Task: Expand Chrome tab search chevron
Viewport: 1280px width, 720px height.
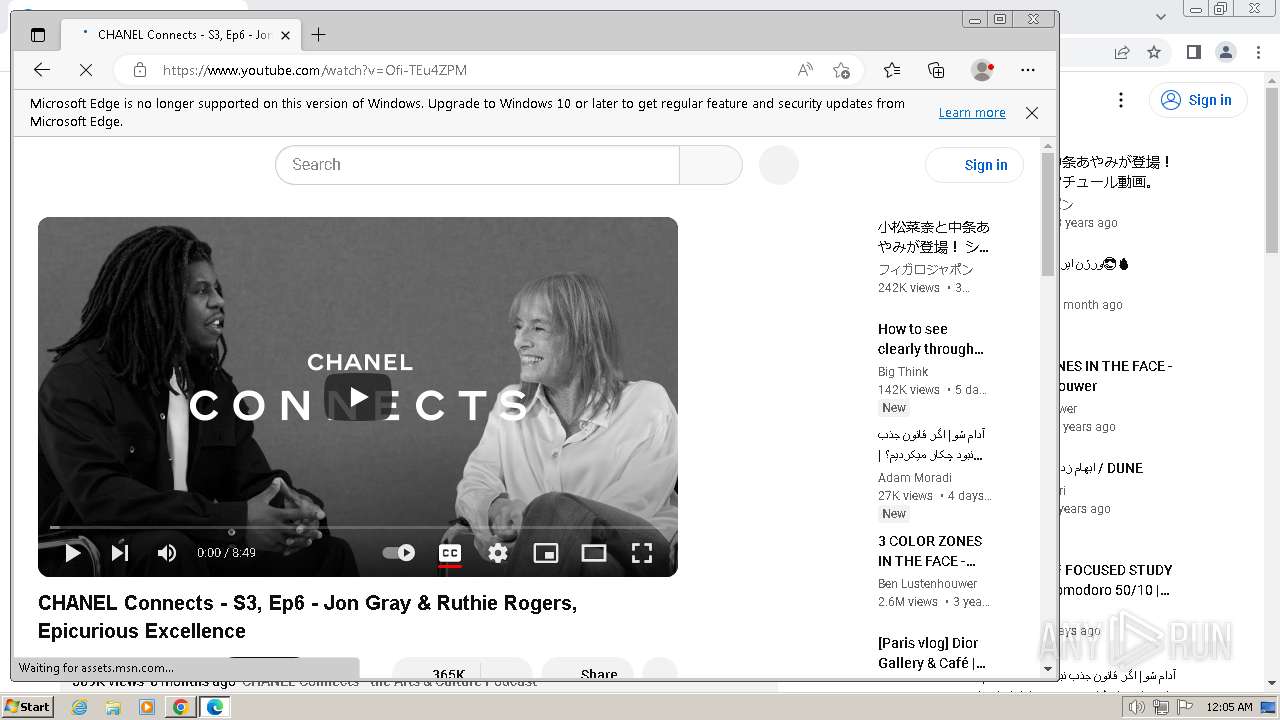Action: [1161, 16]
